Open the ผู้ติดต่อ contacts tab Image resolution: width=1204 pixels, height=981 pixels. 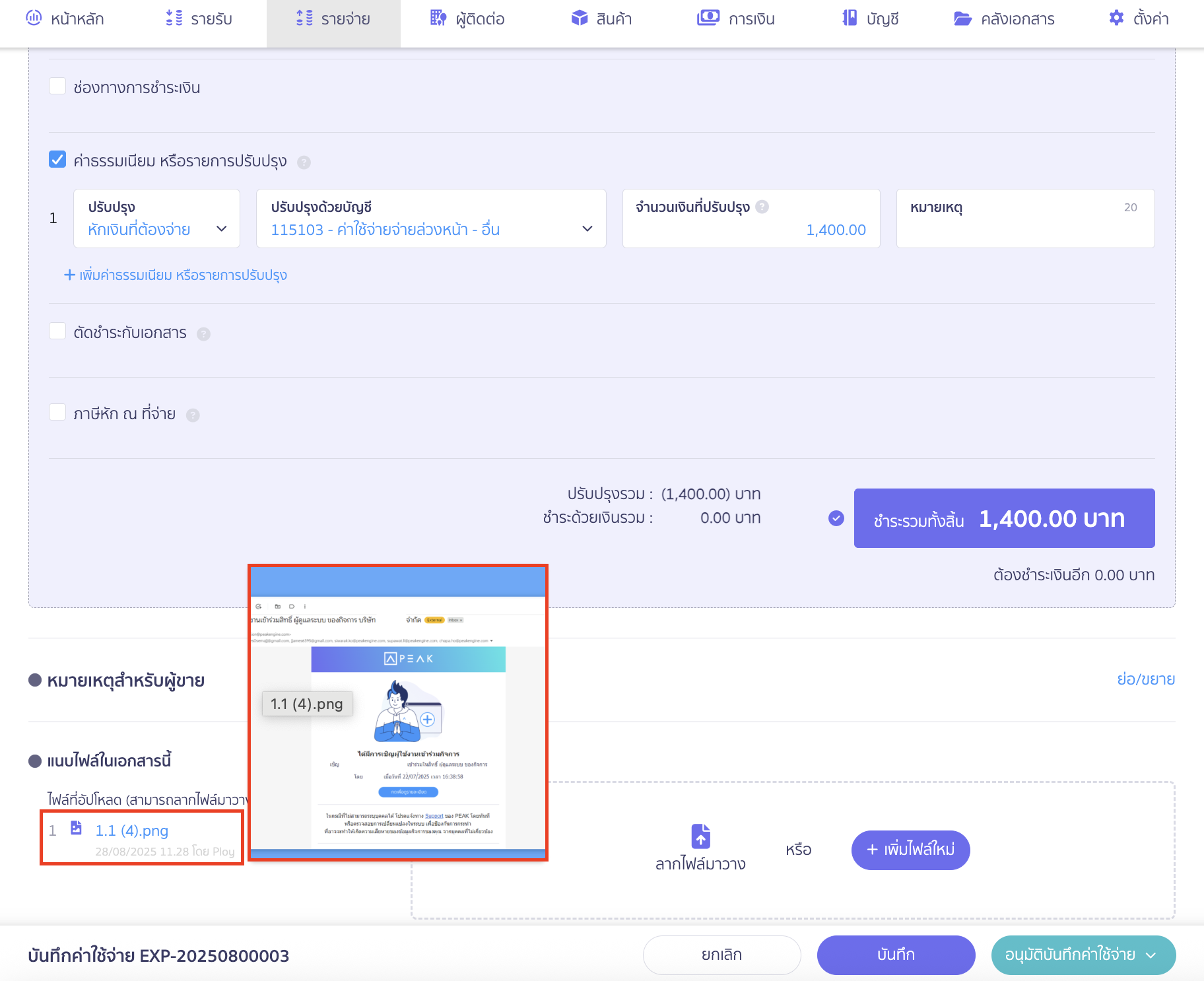467,18
